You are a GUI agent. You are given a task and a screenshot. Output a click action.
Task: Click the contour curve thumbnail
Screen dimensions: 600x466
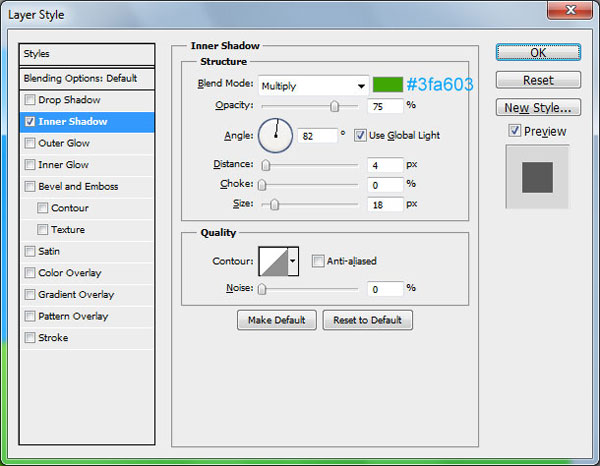tap(274, 261)
